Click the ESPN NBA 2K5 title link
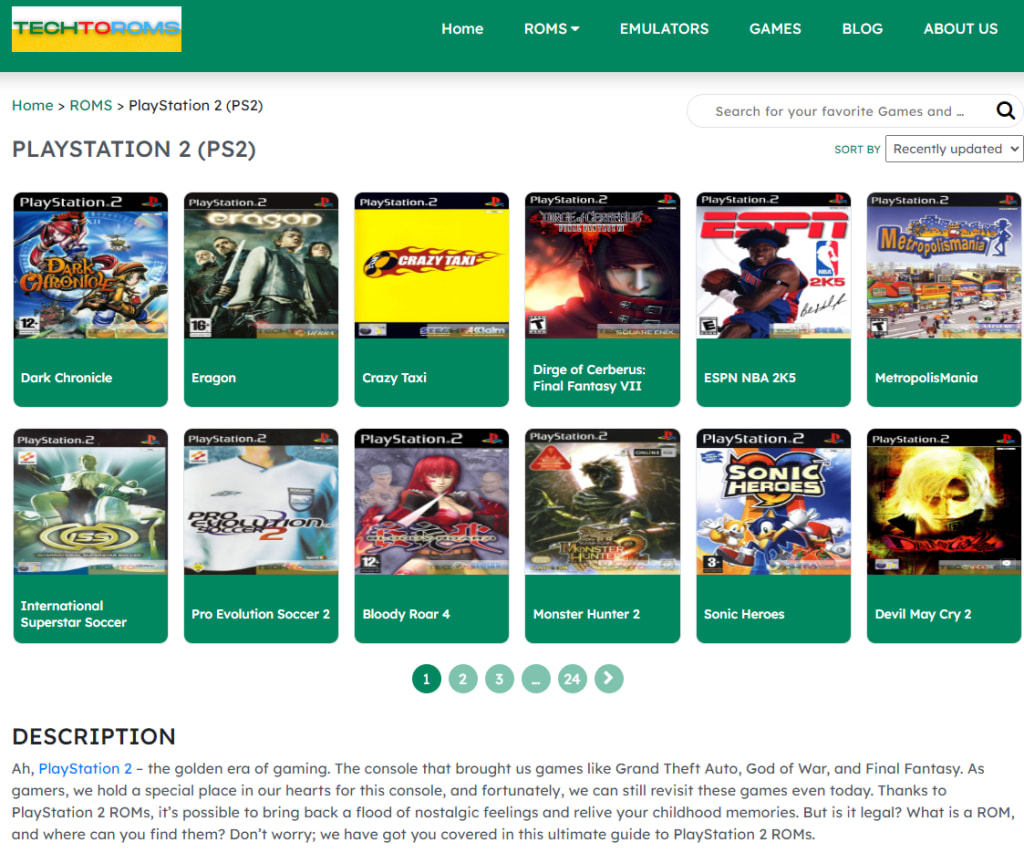Screen dimensions: 1024x853 tap(750, 378)
